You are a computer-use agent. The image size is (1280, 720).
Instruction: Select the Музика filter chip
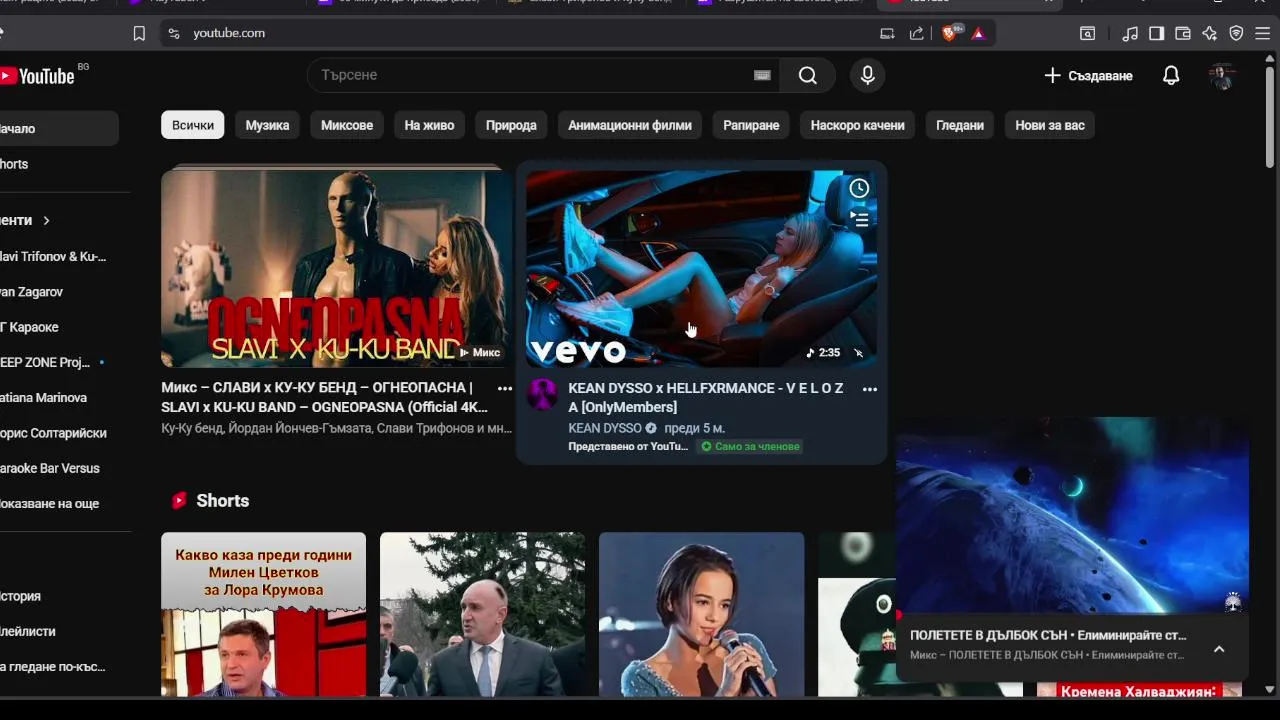coord(267,125)
